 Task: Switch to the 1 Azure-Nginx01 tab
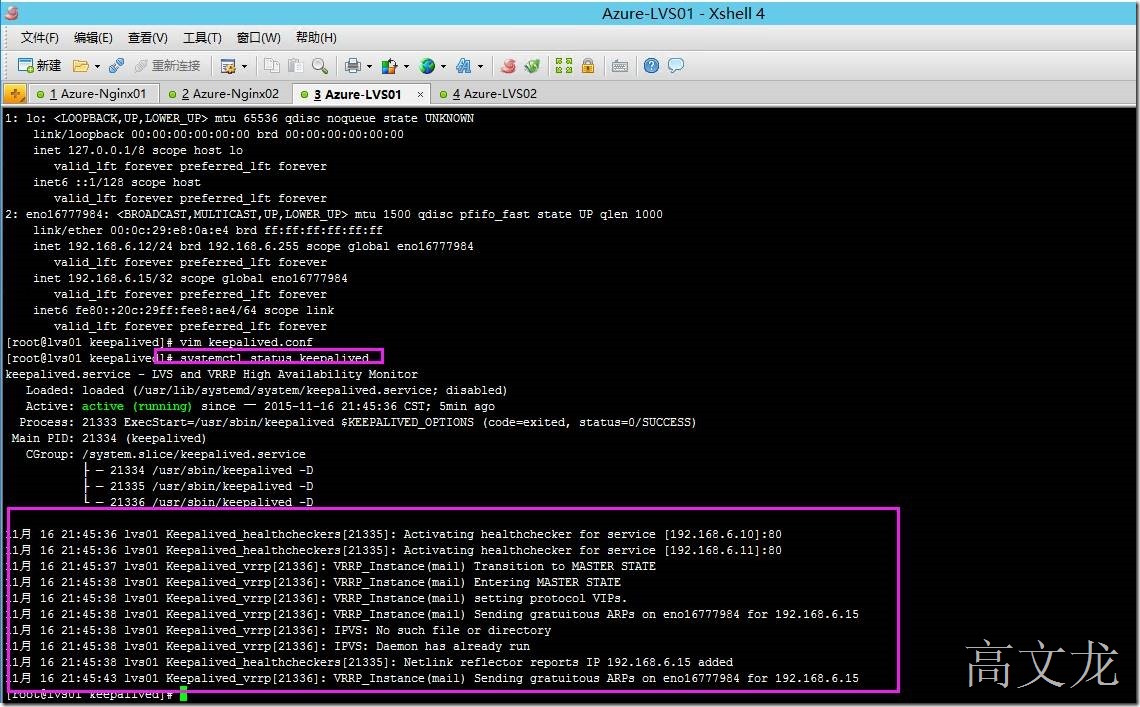point(92,94)
